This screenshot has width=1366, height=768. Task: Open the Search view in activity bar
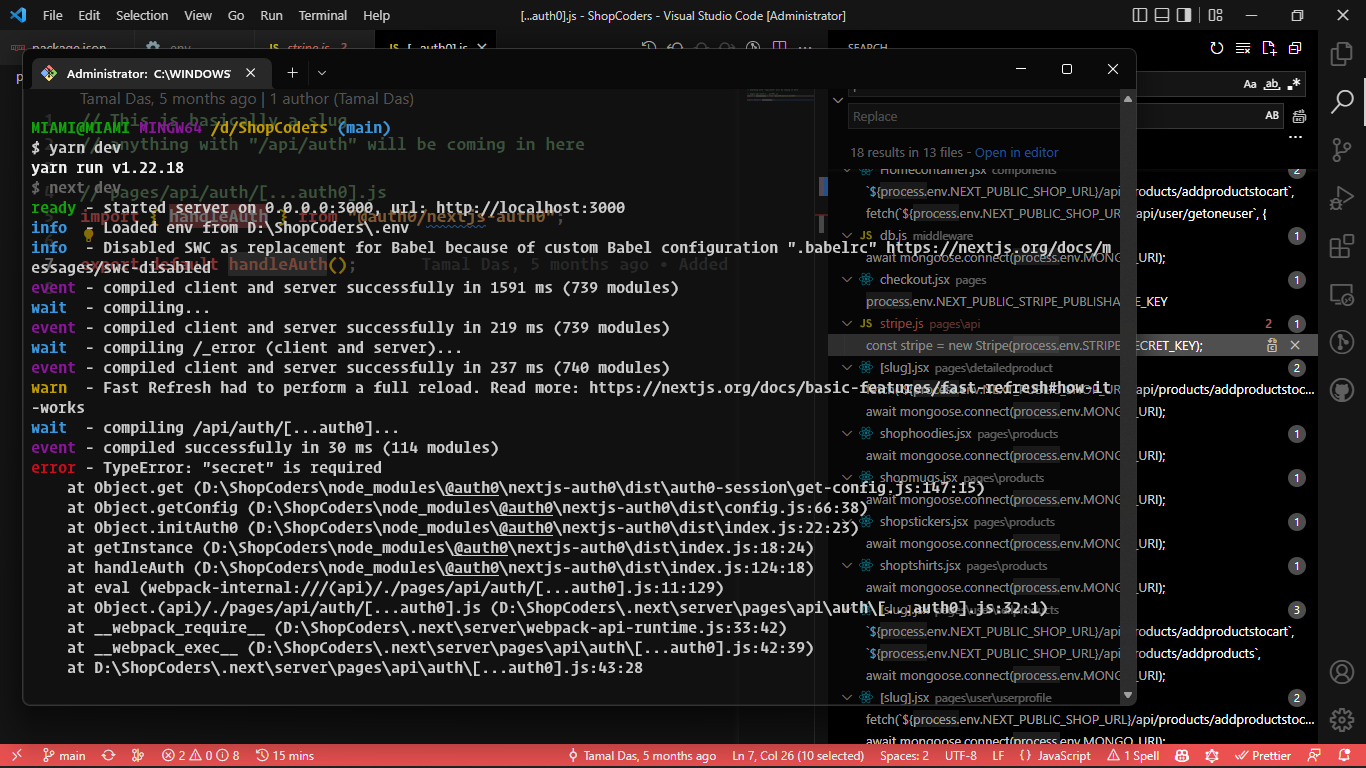pos(1341,101)
